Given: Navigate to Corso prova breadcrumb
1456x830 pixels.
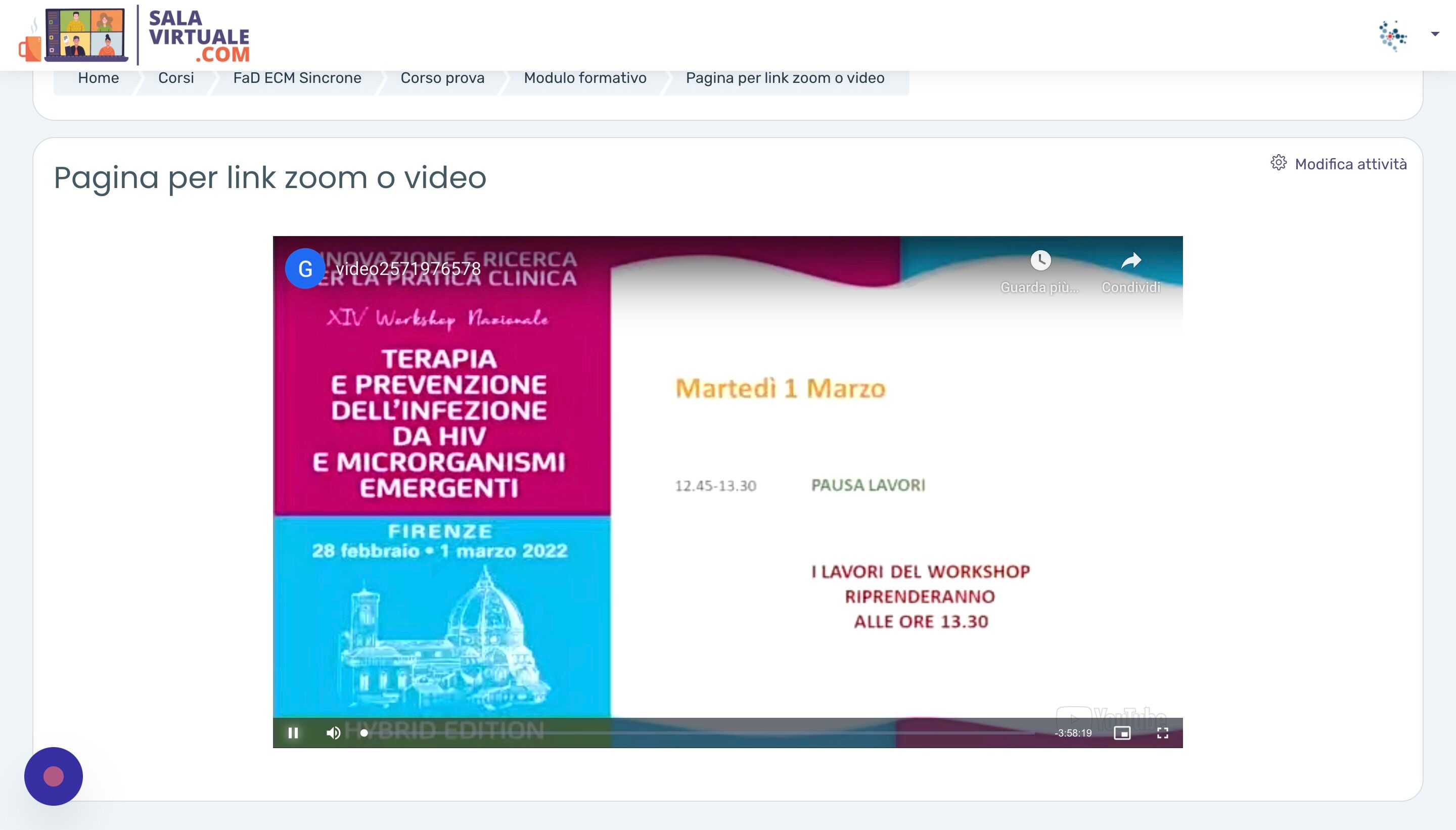Looking at the screenshot, I should [442, 78].
